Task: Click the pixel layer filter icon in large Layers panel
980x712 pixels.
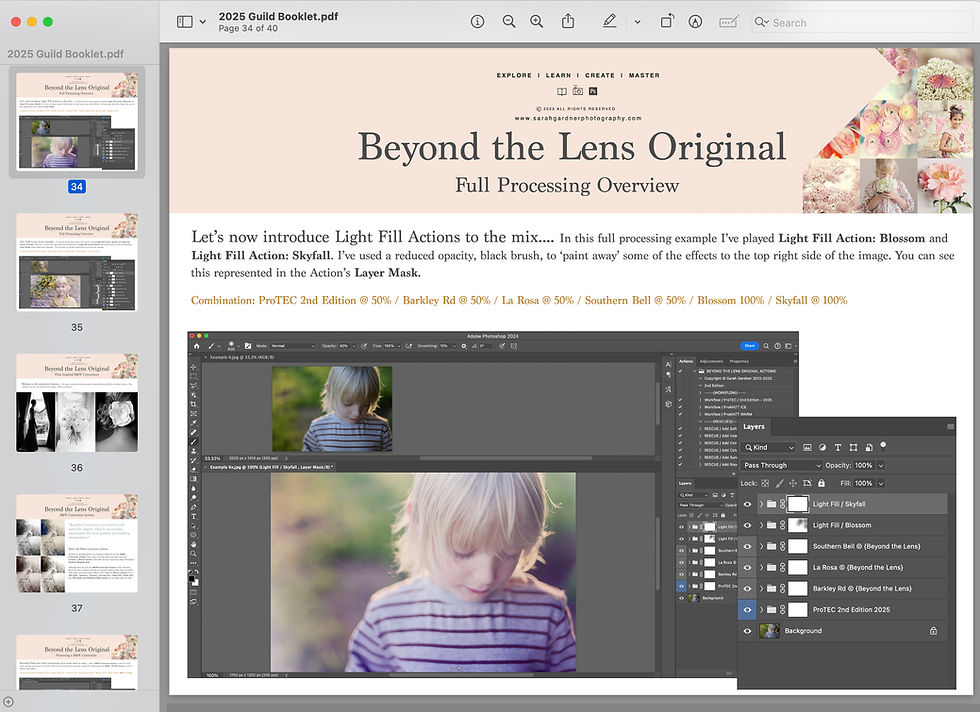Action: pos(807,448)
